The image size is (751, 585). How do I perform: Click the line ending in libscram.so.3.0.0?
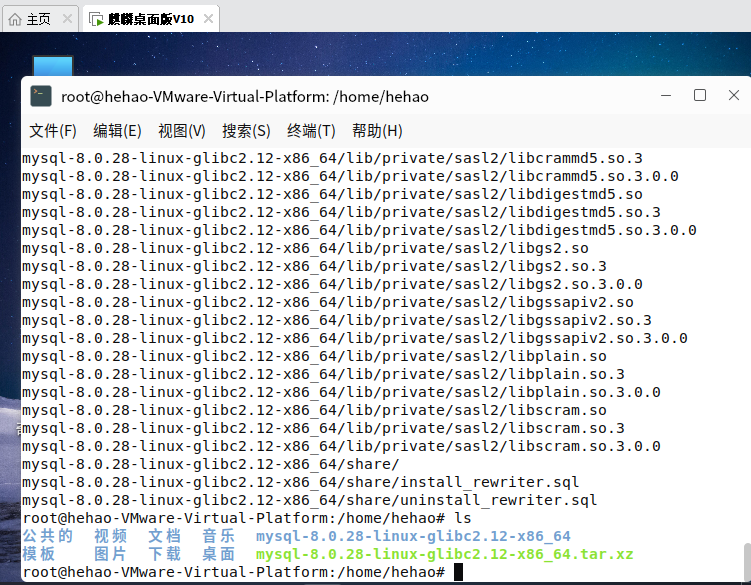341,446
